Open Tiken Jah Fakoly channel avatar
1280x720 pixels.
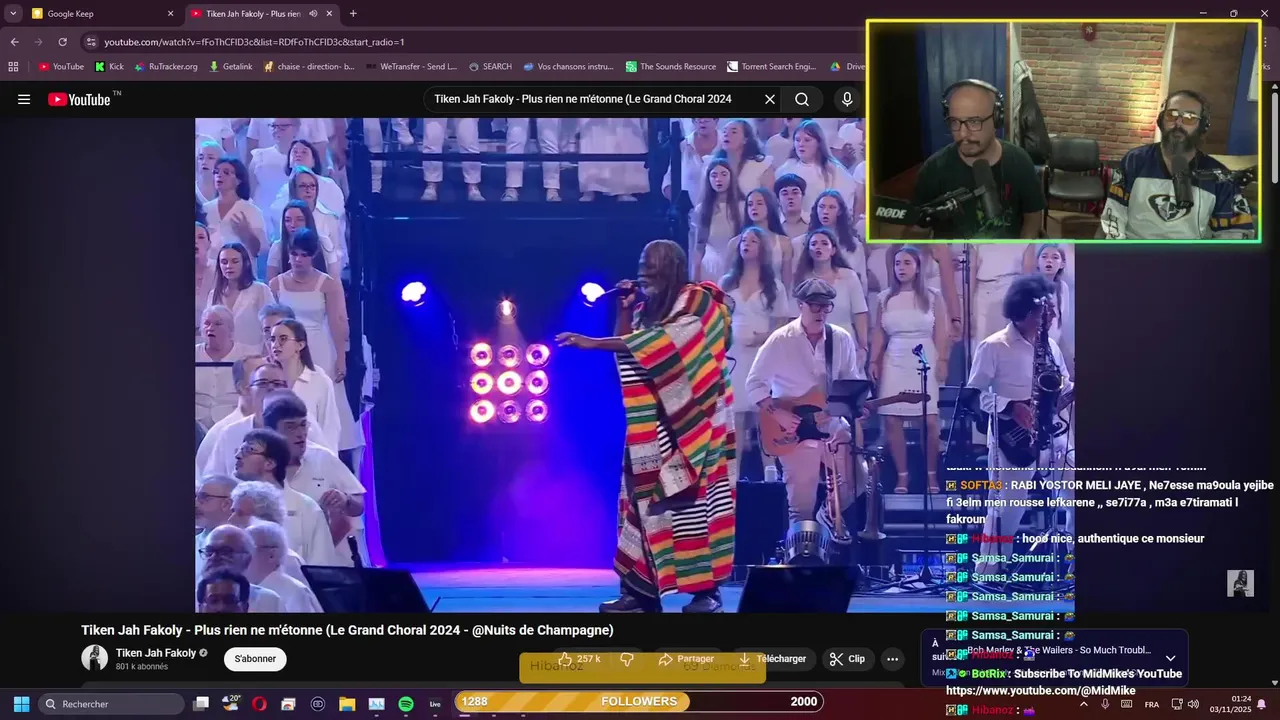click(94, 658)
